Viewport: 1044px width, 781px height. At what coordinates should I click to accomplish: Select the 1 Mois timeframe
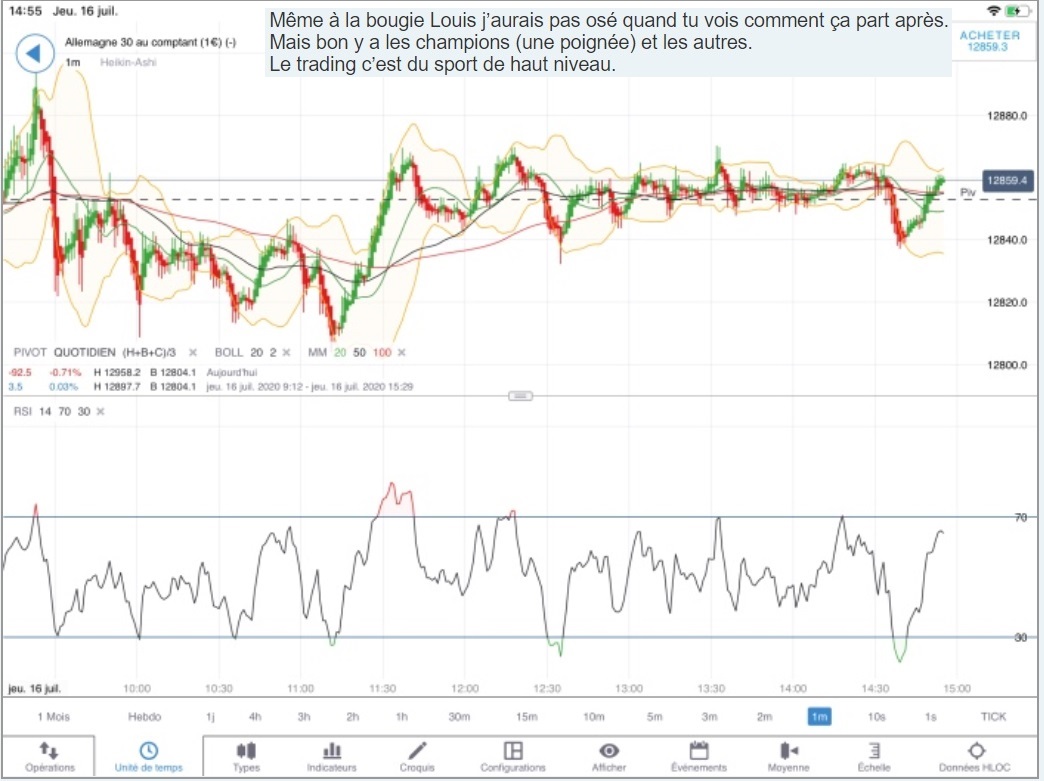[53, 716]
